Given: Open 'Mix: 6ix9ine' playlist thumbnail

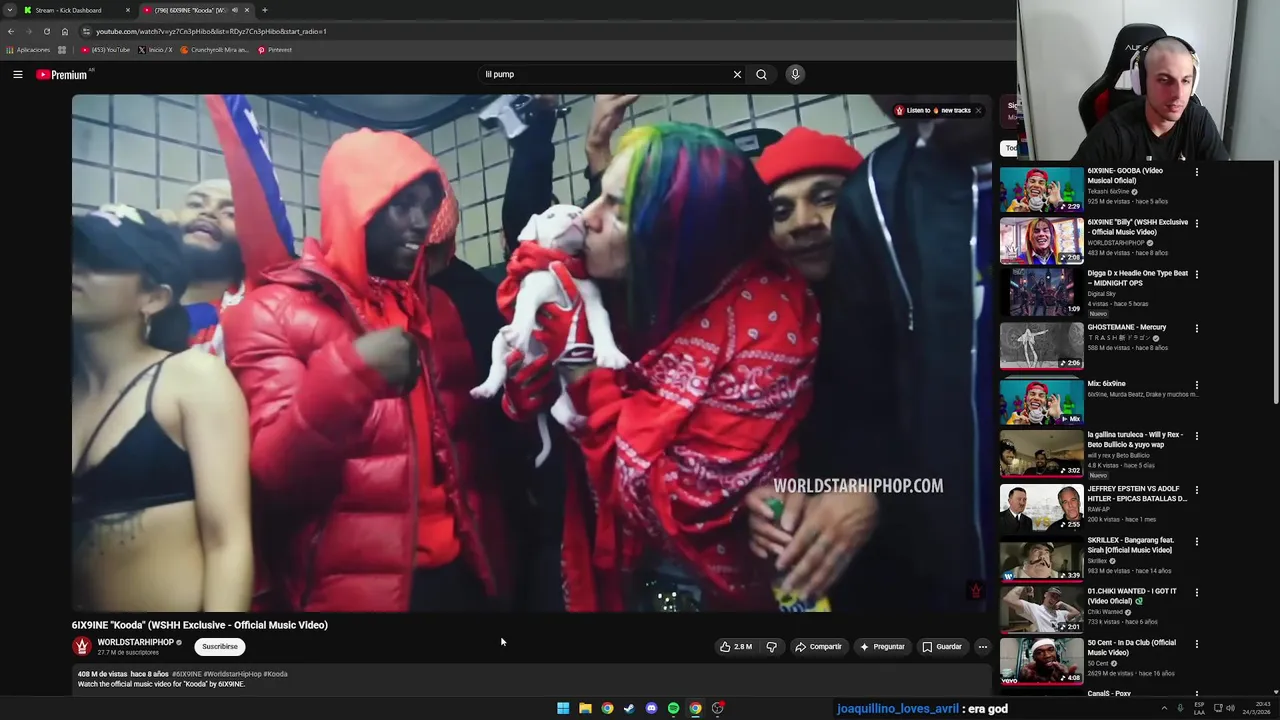Looking at the screenshot, I should coord(1041,401).
